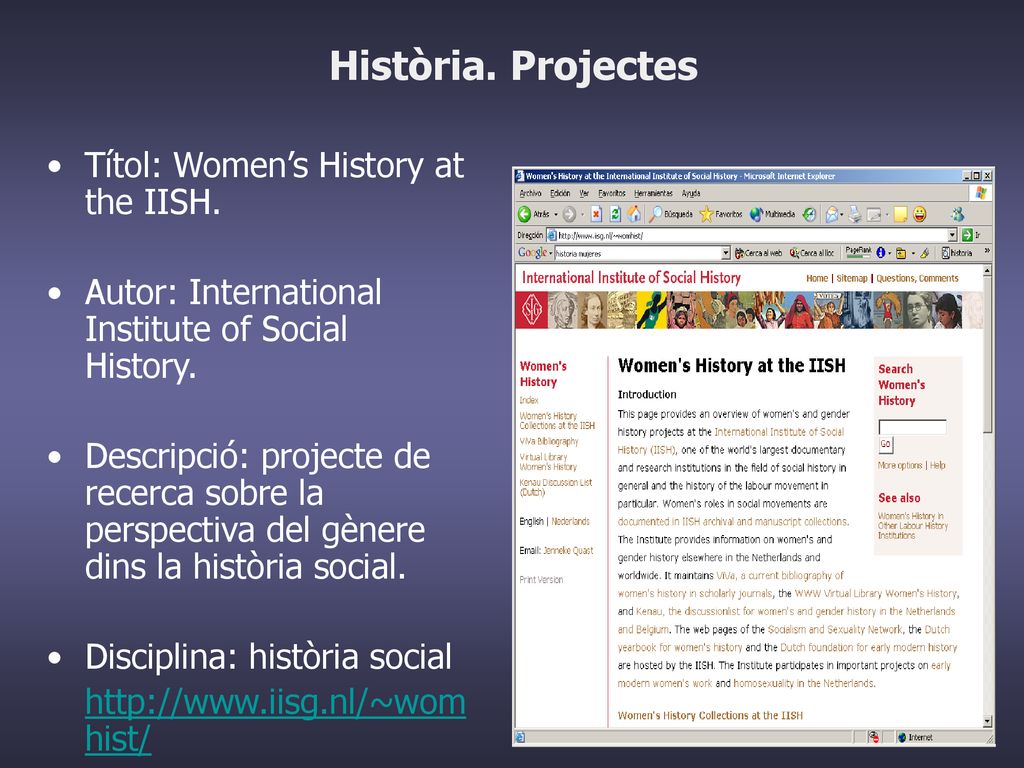Click the page scrollbar up arrow
The image size is (1024, 768).
coord(987,270)
